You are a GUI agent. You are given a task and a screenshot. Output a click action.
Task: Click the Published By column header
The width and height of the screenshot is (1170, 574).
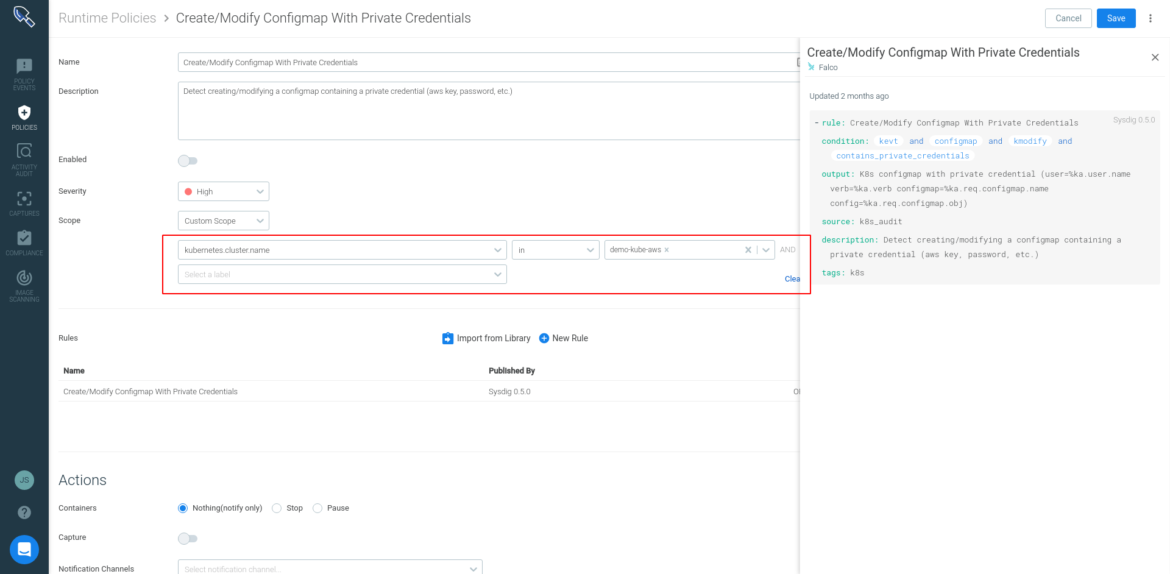pos(511,370)
